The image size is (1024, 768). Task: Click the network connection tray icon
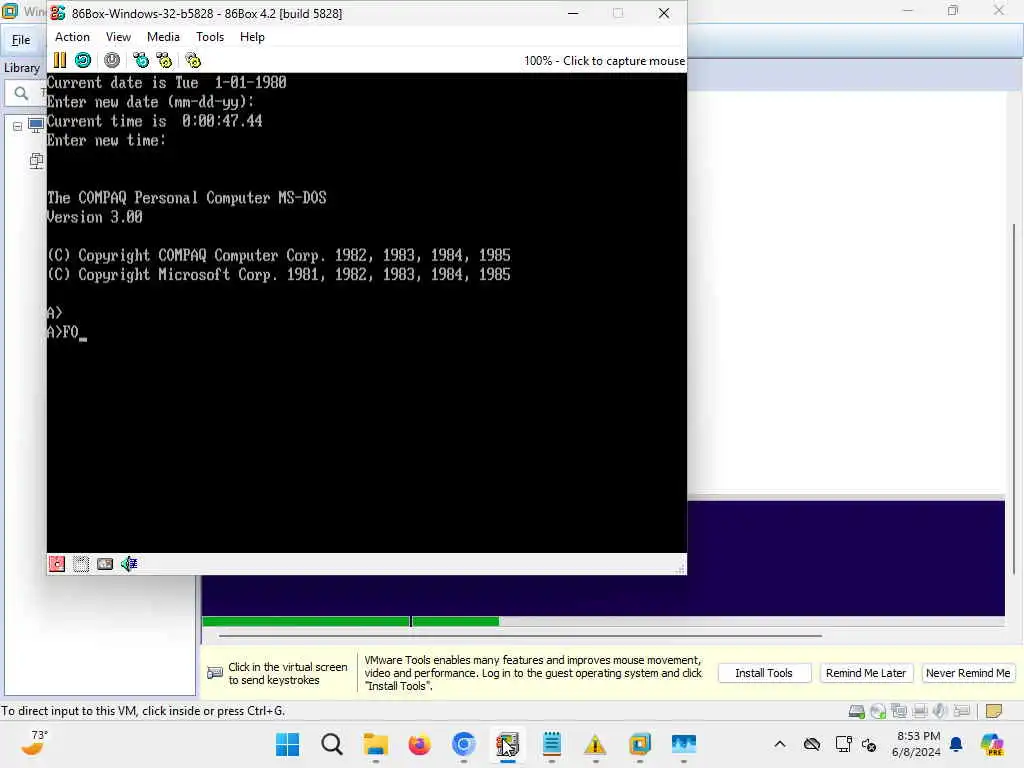click(843, 744)
